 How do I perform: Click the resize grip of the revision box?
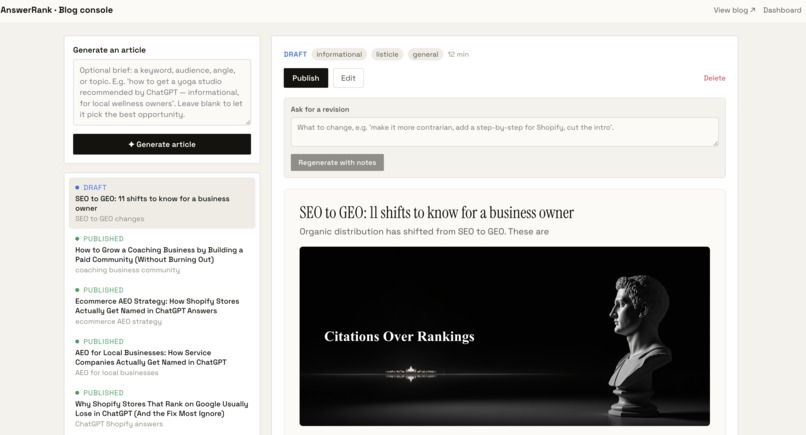point(715,143)
